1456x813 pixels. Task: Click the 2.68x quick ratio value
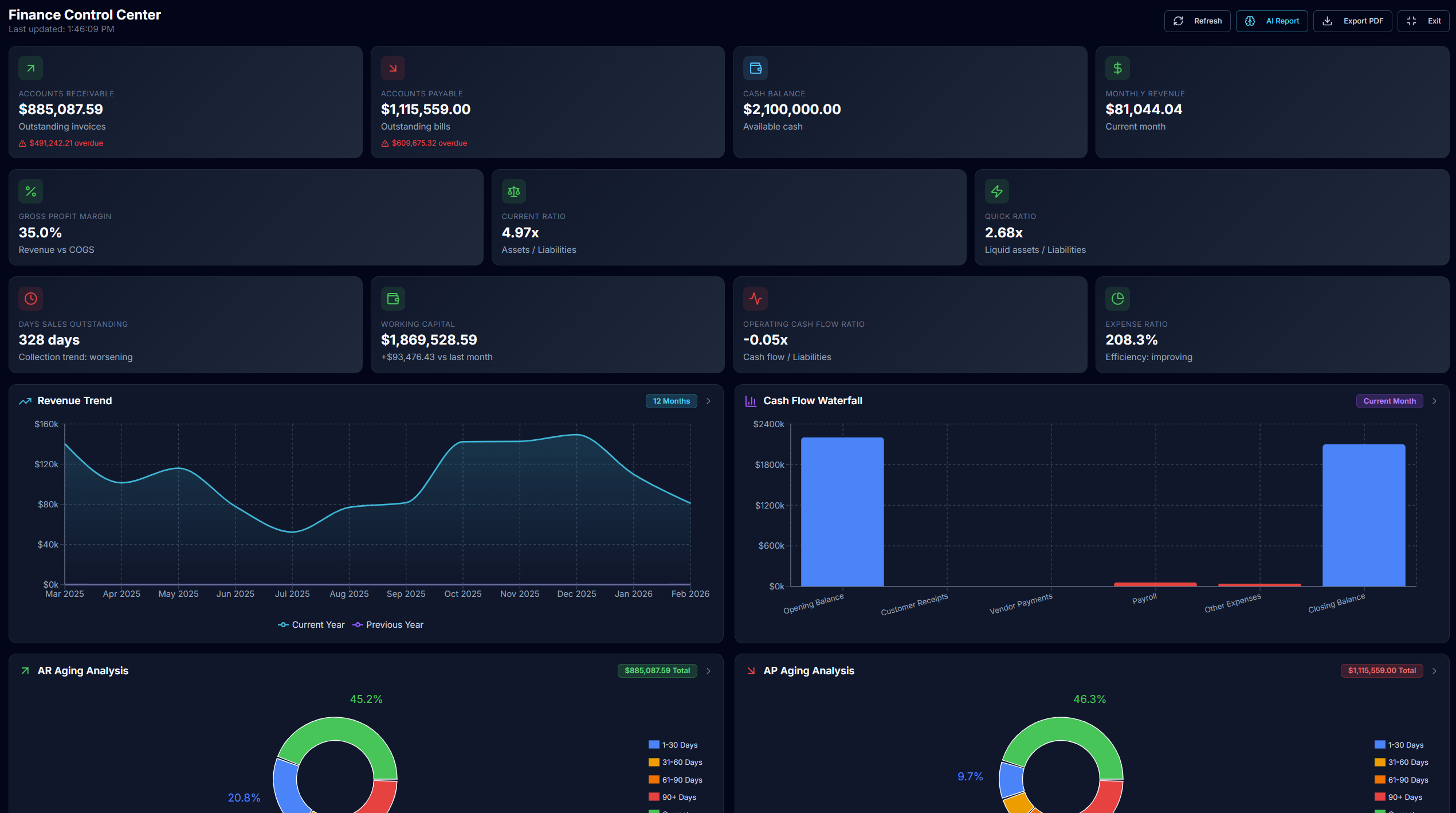coord(1004,233)
